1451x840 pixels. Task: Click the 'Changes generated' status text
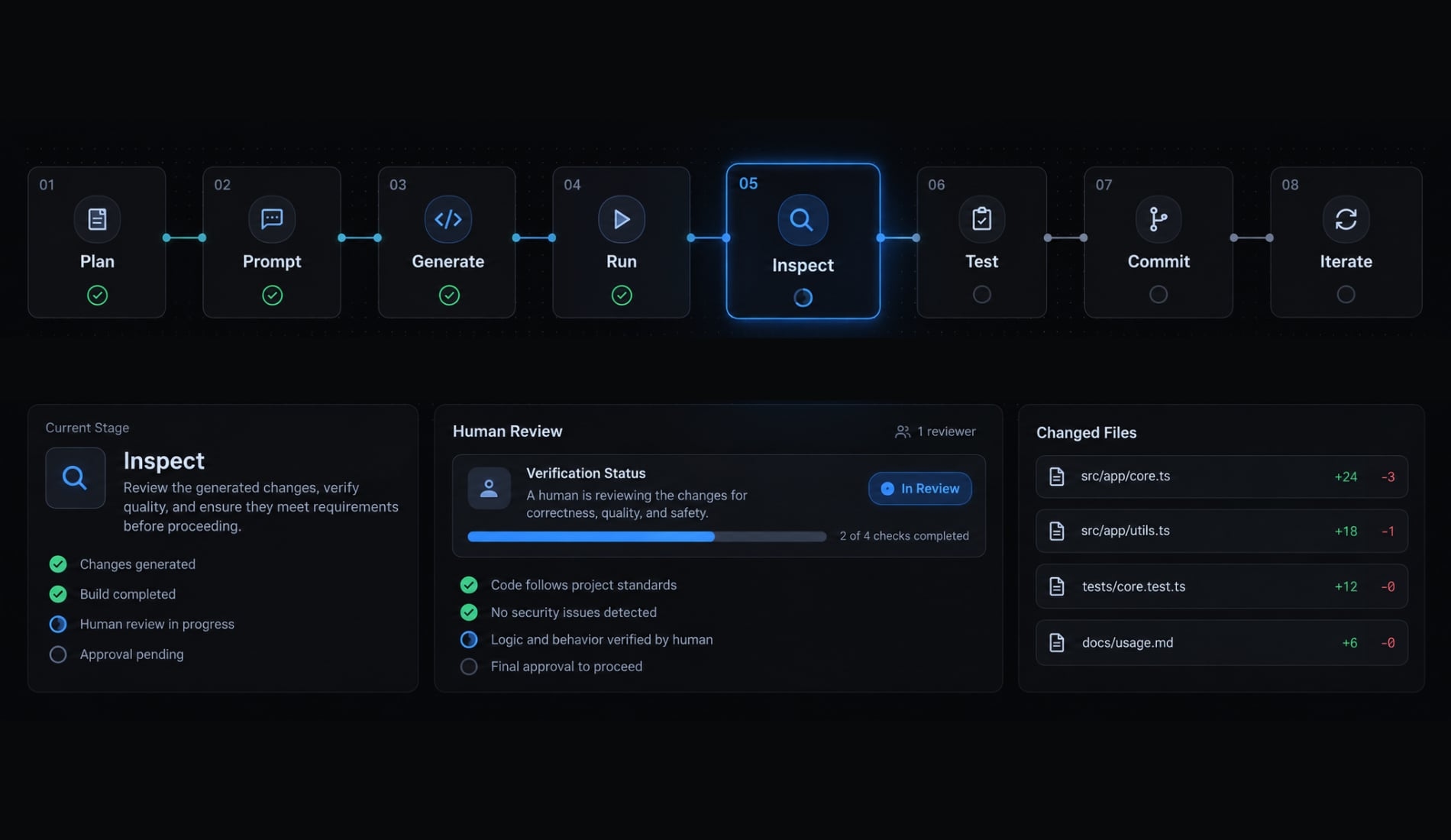(137, 564)
